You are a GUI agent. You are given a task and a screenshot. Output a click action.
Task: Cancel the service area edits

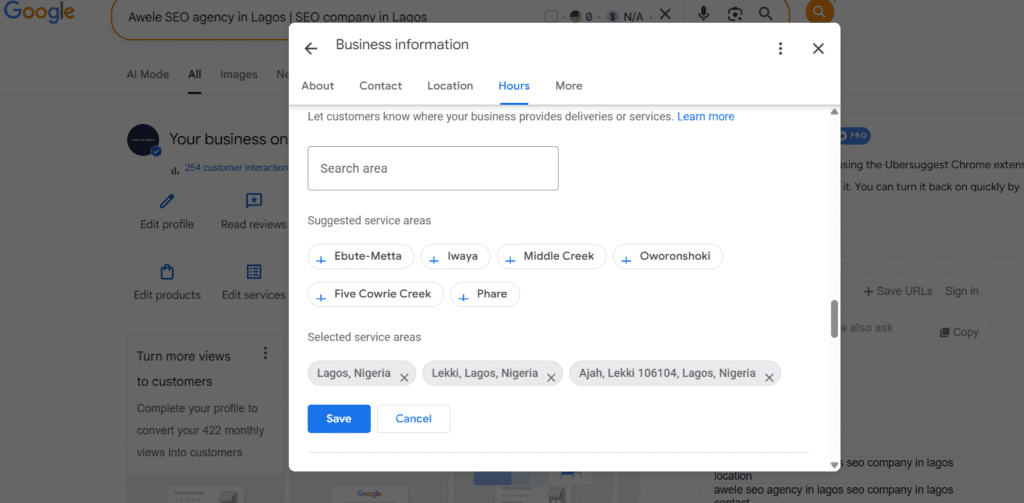point(413,419)
